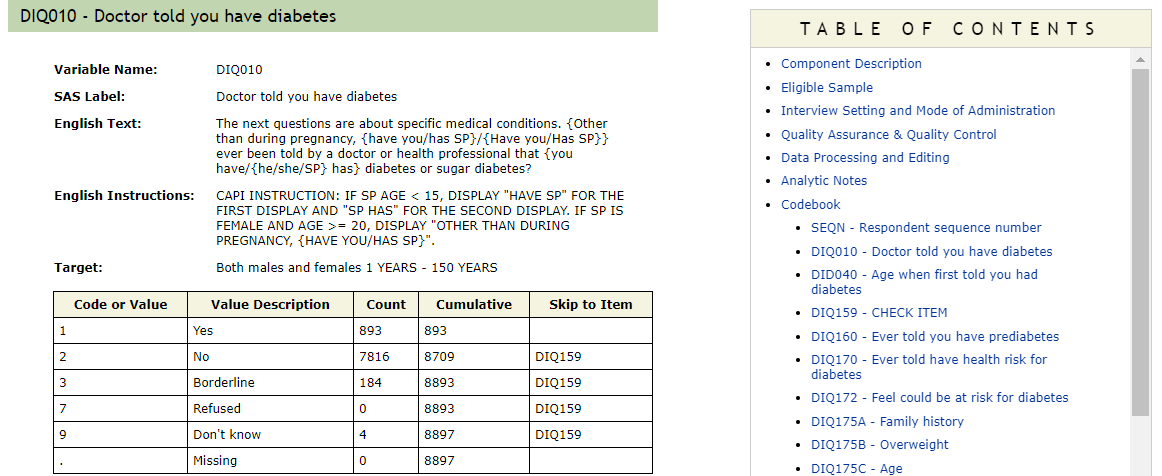Viewport: 1162px width, 476px height.
Task: Jump to DIQ160 - Ever told prediabetes
Action: (934, 337)
